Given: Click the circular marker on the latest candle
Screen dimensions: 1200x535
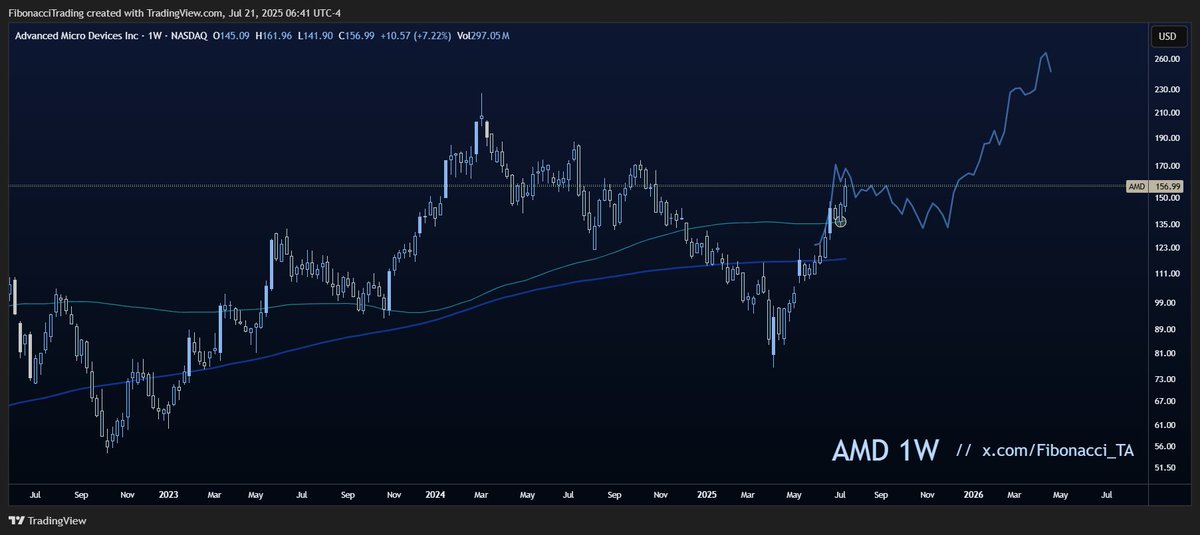Looking at the screenshot, I should tap(841, 221).
